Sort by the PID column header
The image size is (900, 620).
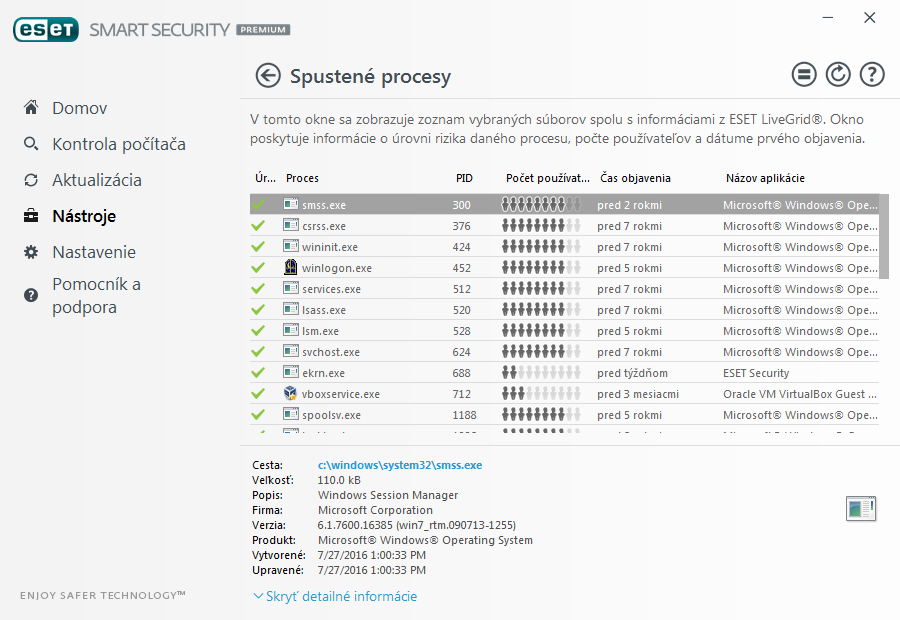[464, 178]
